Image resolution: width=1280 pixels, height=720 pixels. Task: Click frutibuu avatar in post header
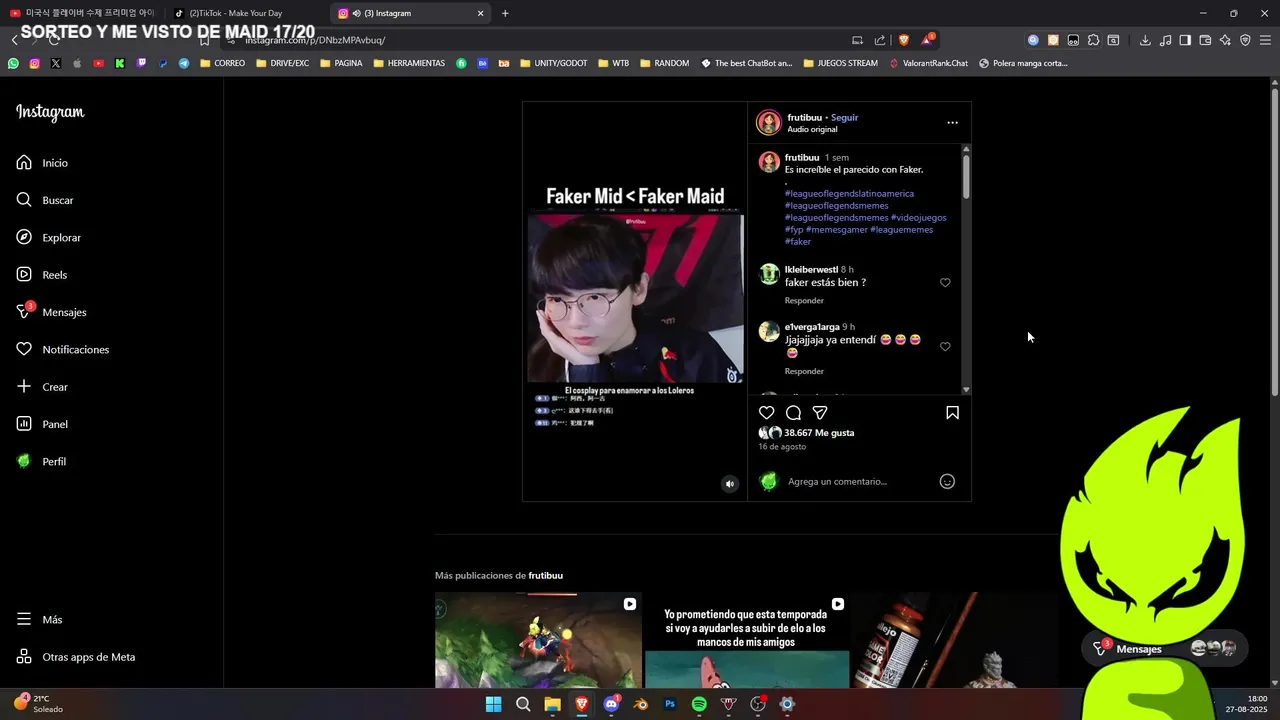tap(769, 122)
